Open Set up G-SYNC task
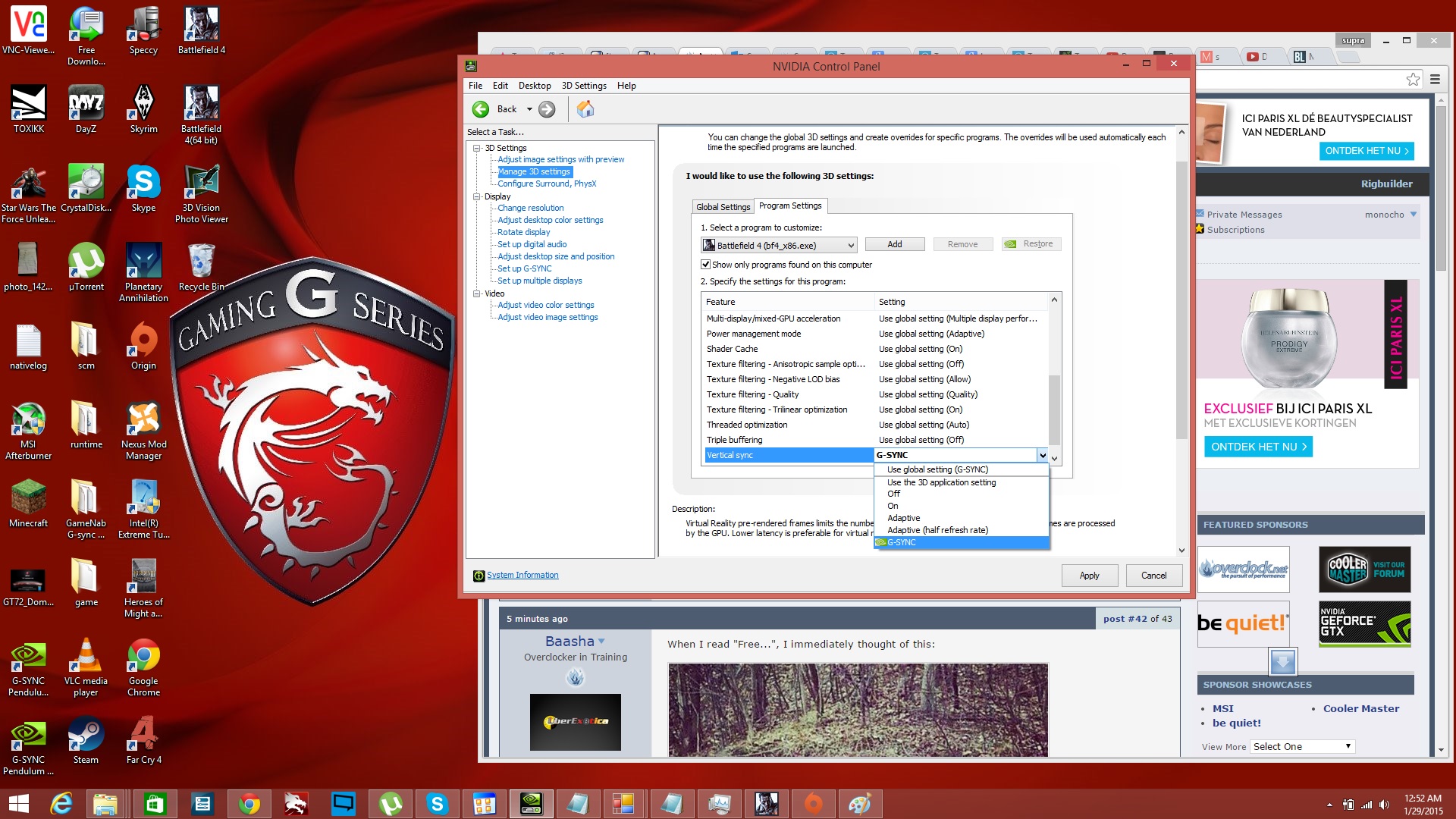 point(525,268)
